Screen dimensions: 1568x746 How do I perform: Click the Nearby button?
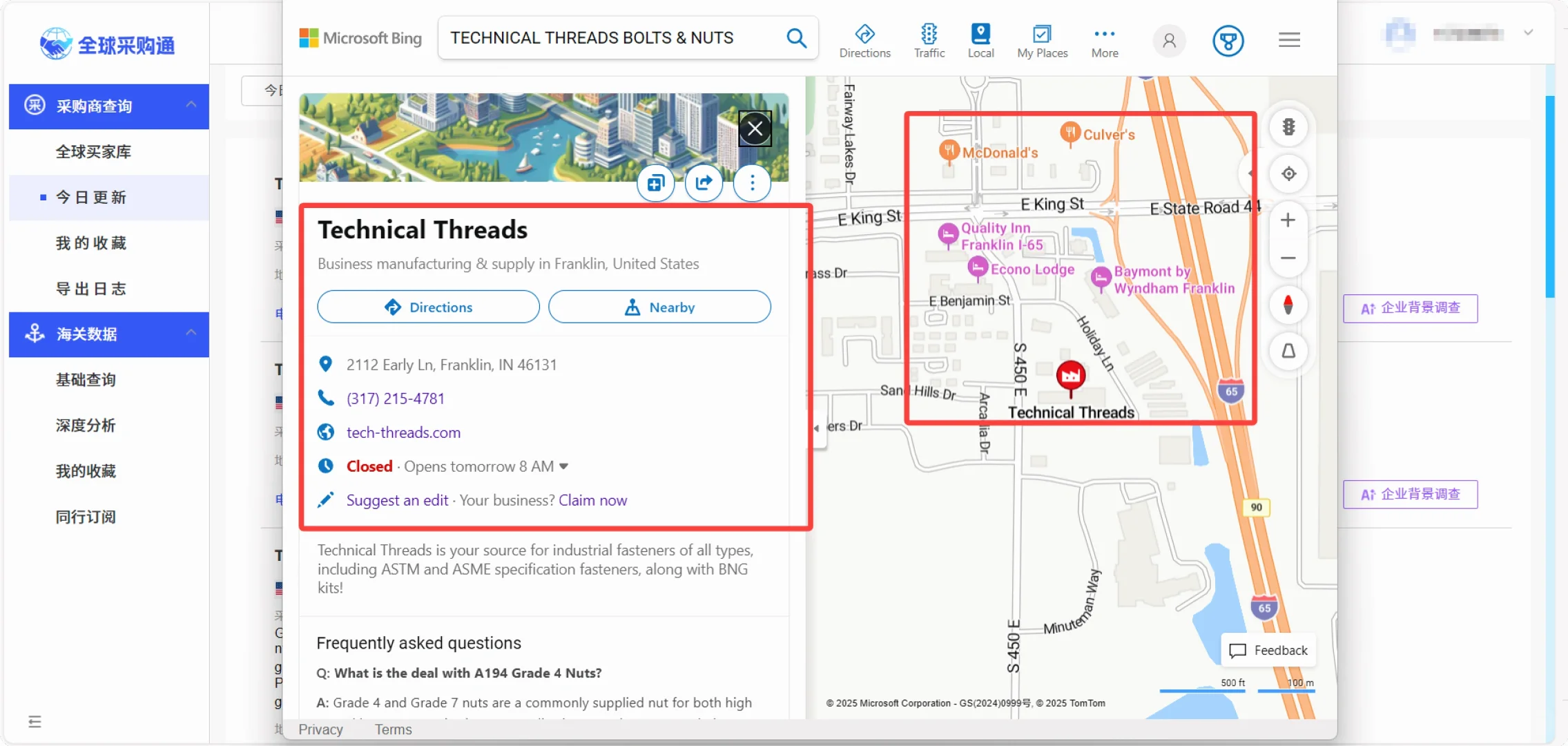[x=659, y=307]
